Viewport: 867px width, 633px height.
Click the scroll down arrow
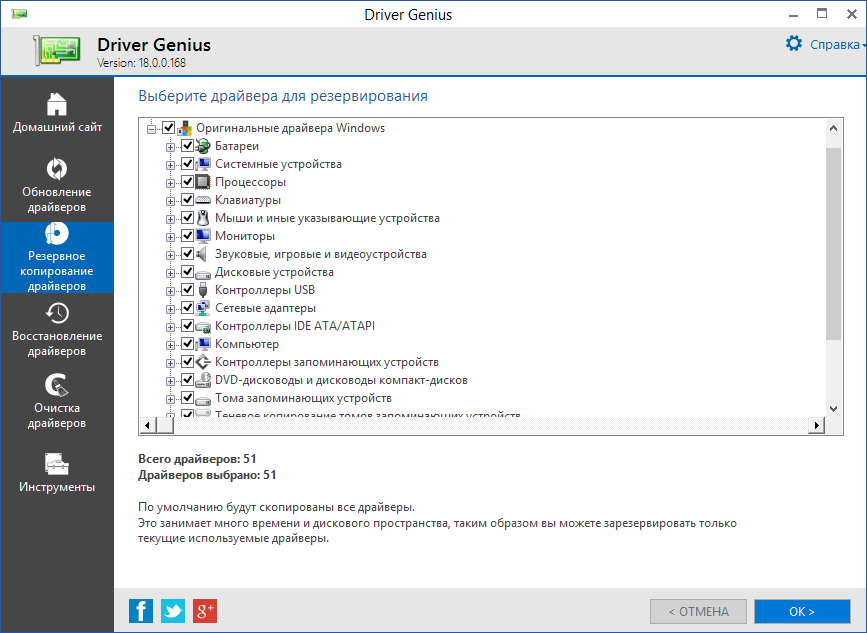point(833,409)
